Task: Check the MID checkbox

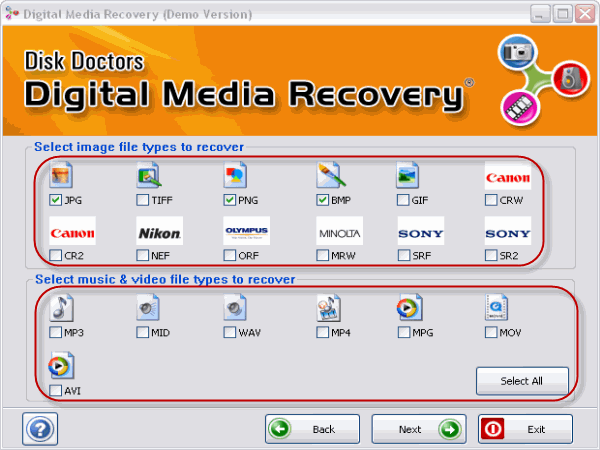Action: [x=143, y=332]
